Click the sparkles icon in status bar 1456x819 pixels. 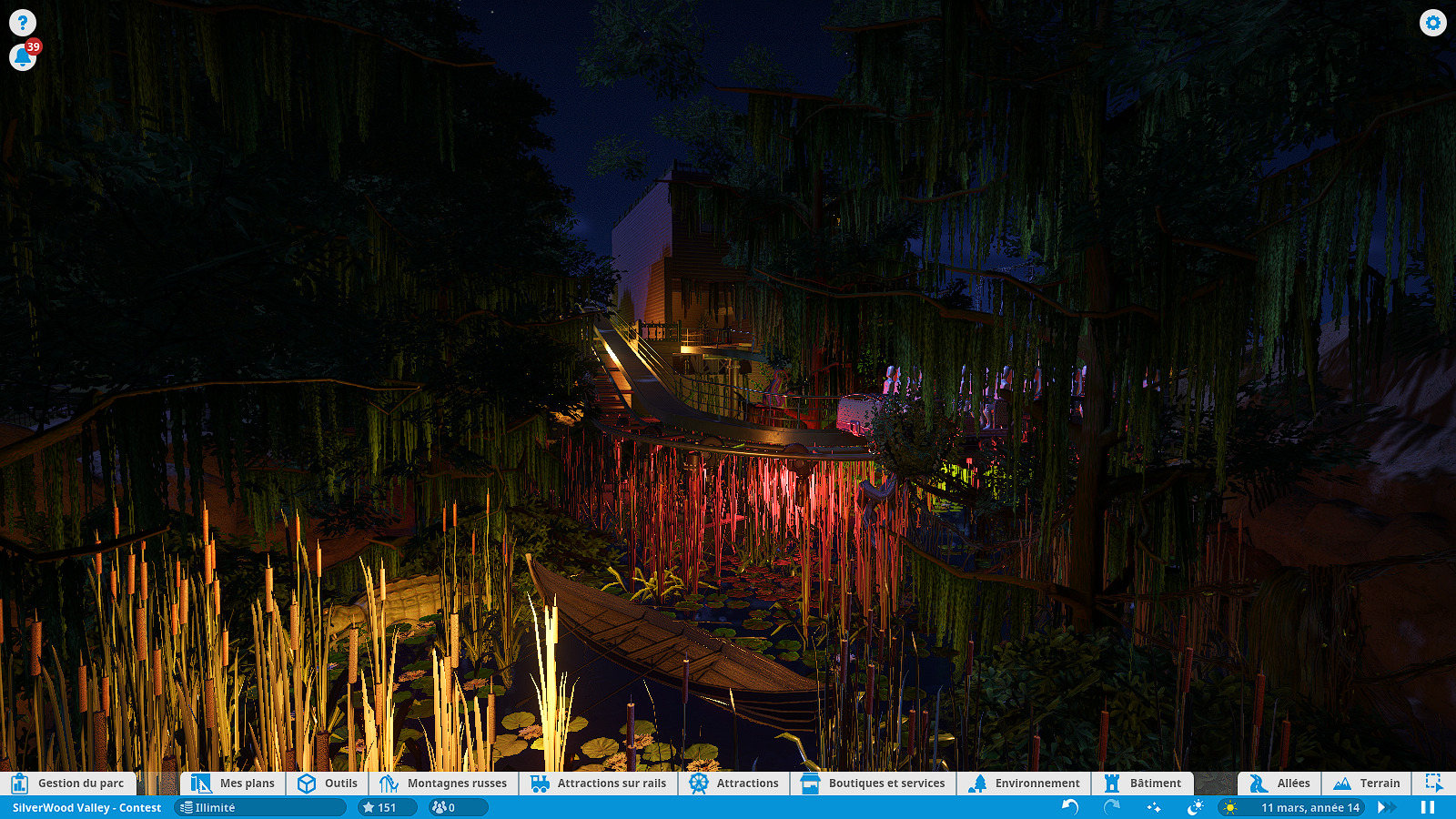[x=1154, y=807]
